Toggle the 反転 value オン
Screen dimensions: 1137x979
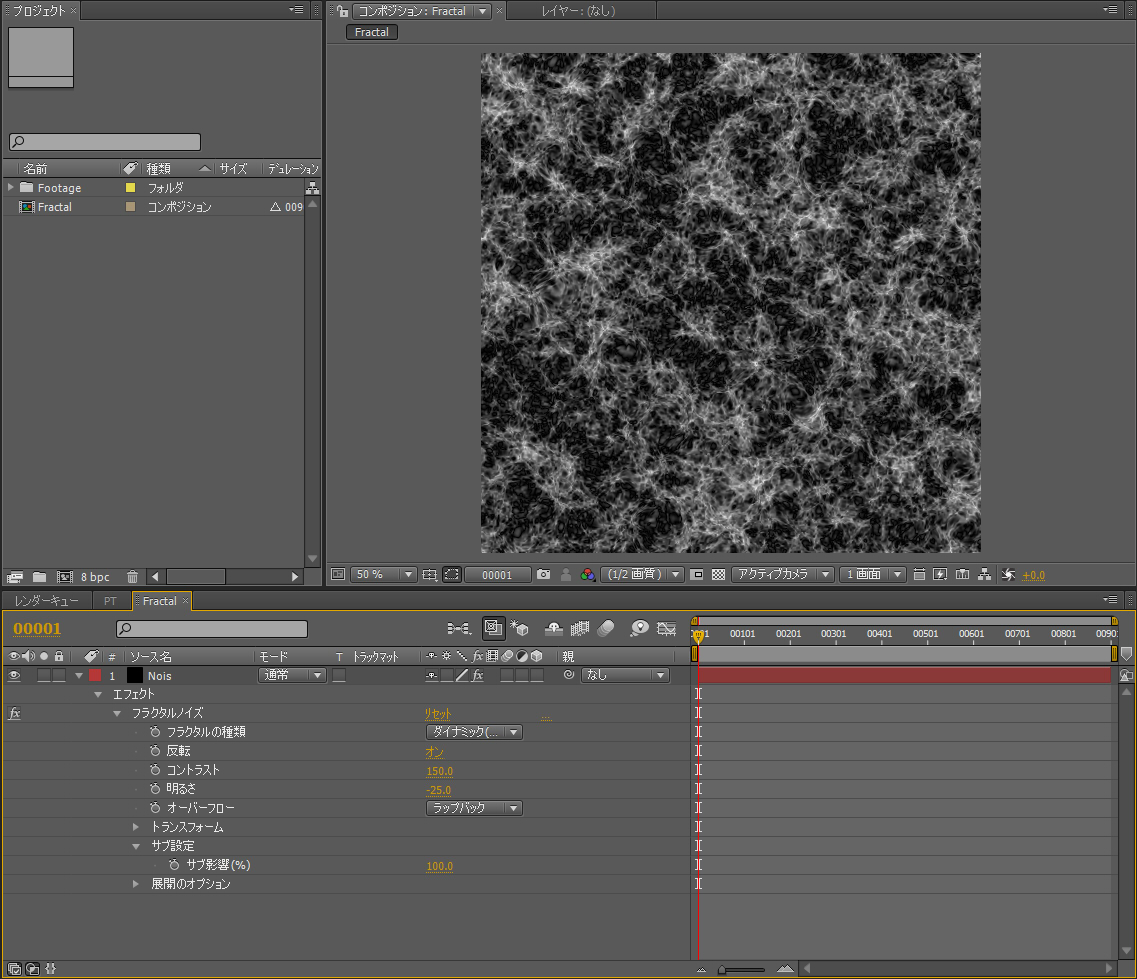(x=434, y=752)
